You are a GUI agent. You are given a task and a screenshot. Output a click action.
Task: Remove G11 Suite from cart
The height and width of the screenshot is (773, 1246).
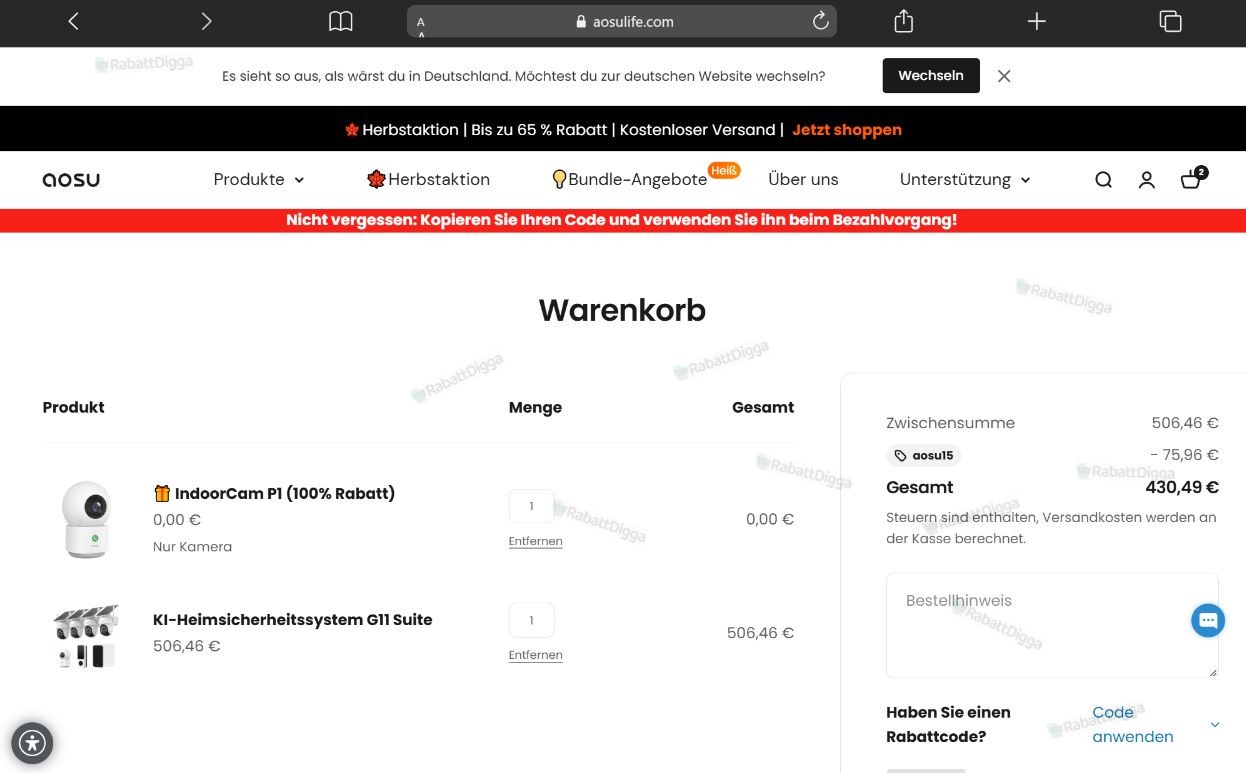(x=536, y=655)
